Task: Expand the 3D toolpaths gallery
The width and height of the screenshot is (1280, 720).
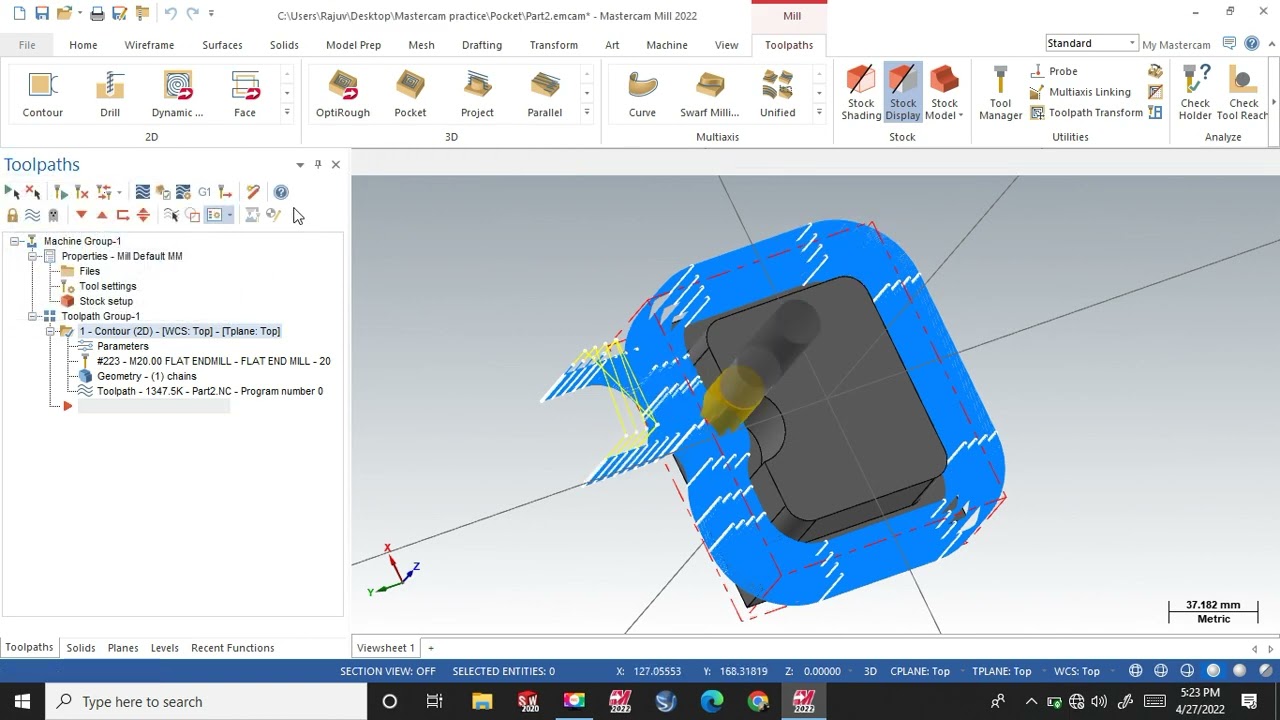Action: [x=587, y=112]
